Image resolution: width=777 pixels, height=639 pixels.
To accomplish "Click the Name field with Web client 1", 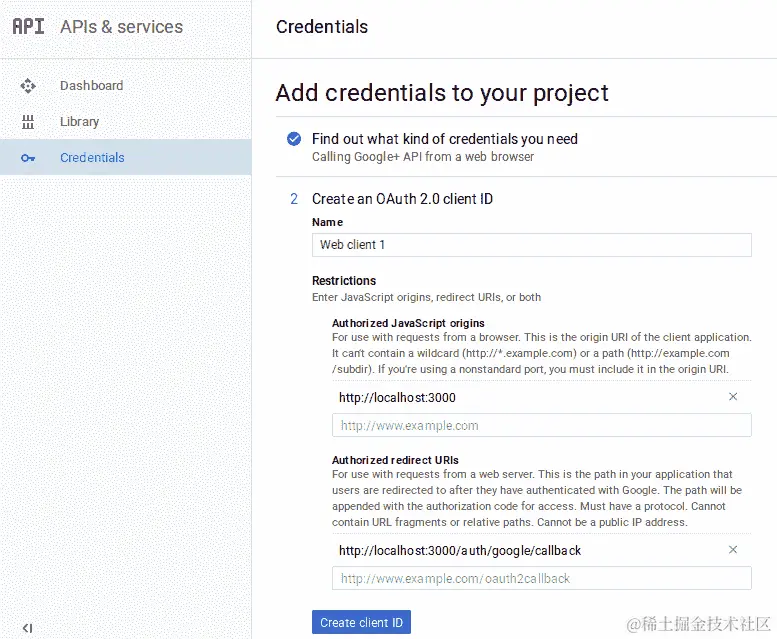I will 531,245.
